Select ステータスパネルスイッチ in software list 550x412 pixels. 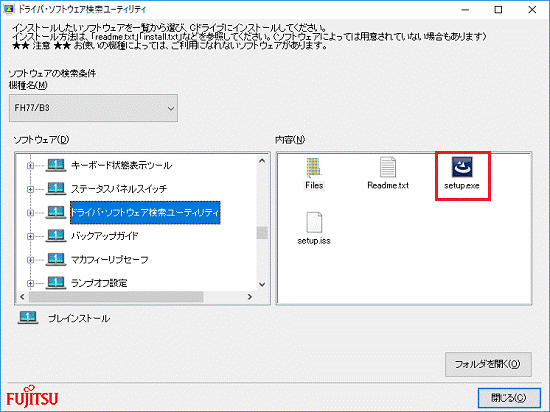[119, 189]
